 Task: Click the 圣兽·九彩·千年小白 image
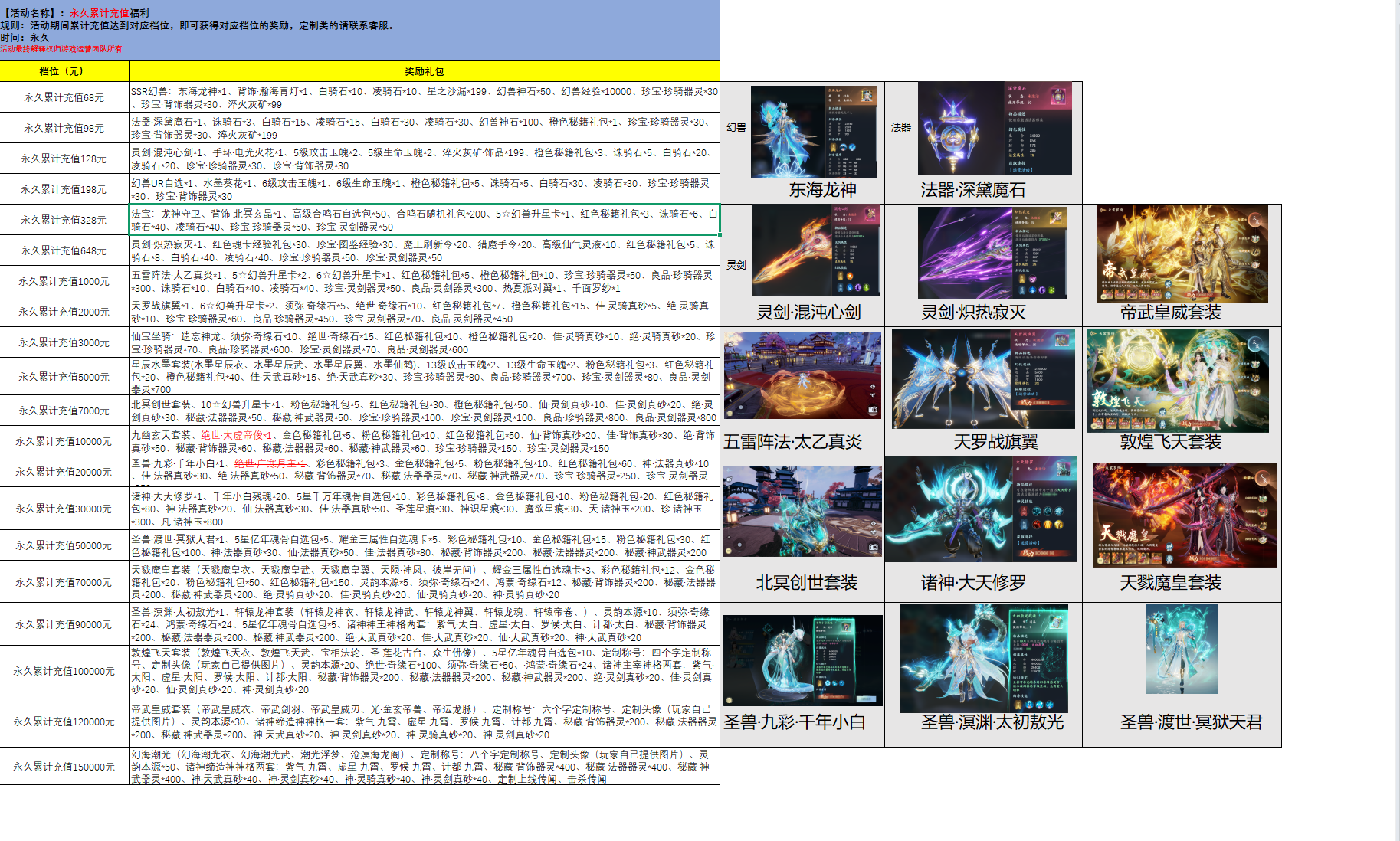(802, 660)
